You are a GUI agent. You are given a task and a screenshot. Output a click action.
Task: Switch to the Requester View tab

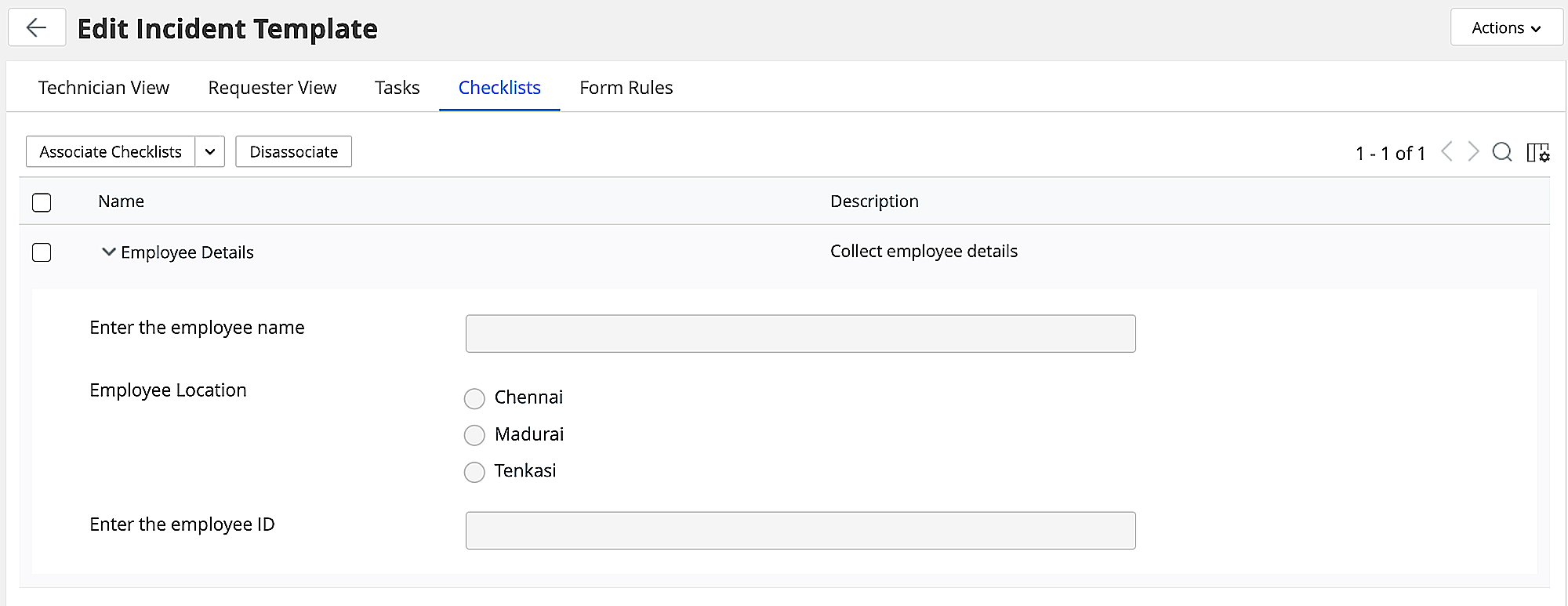tap(272, 88)
